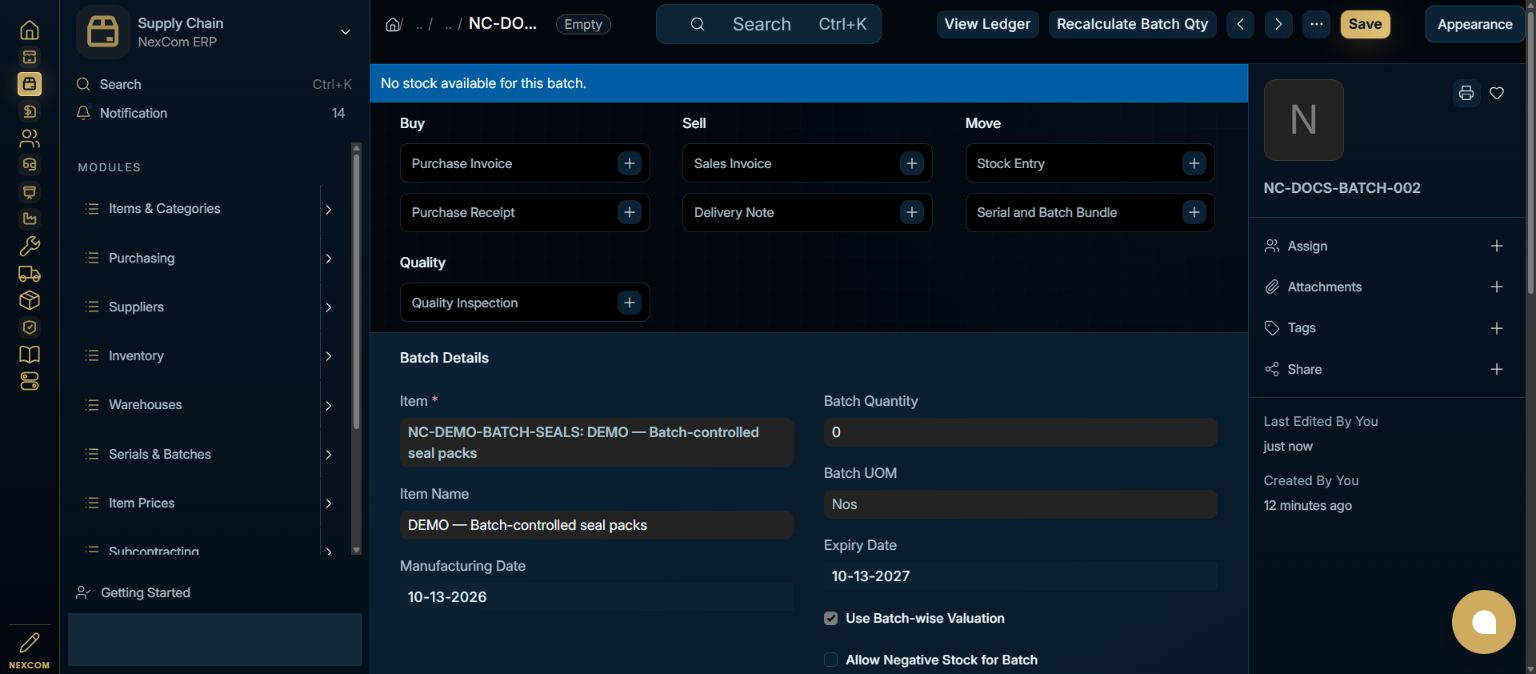Click the NEXCOM pencil logo icon
The height and width of the screenshot is (674, 1536).
[29, 649]
